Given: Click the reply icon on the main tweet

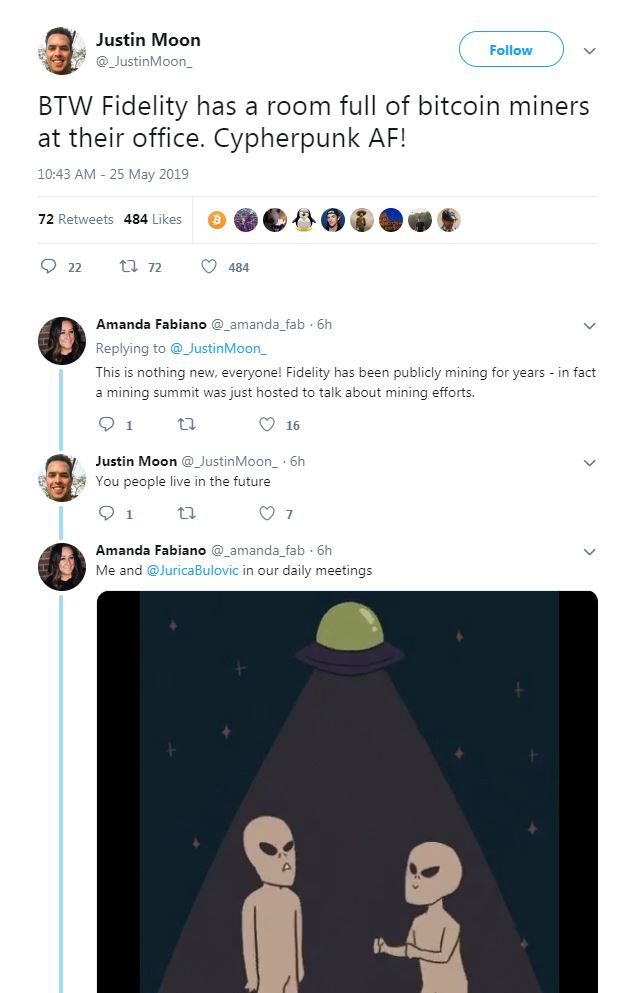Looking at the screenshot, I should [48, 267].
